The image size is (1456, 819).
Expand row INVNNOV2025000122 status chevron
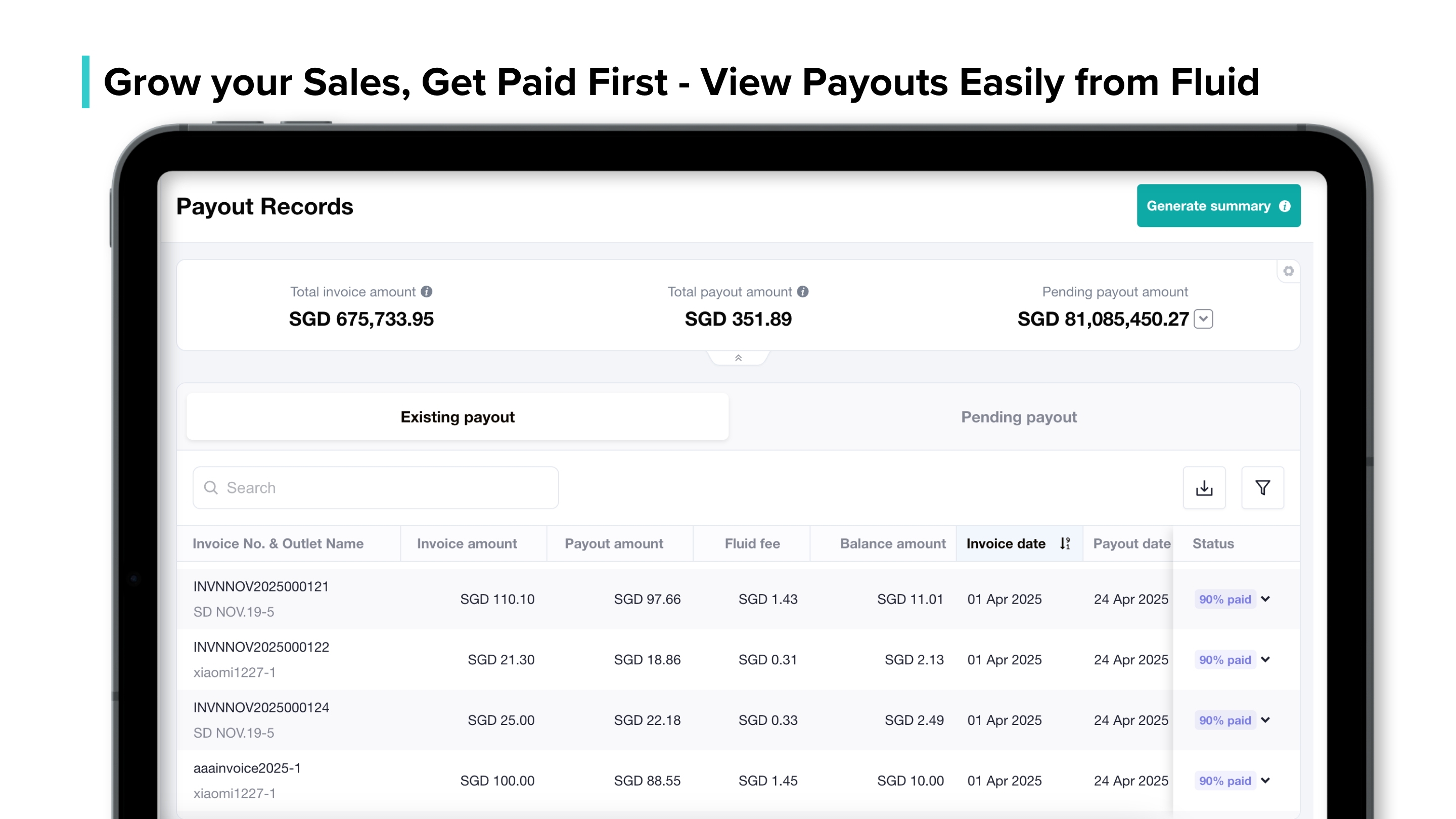1265,660
